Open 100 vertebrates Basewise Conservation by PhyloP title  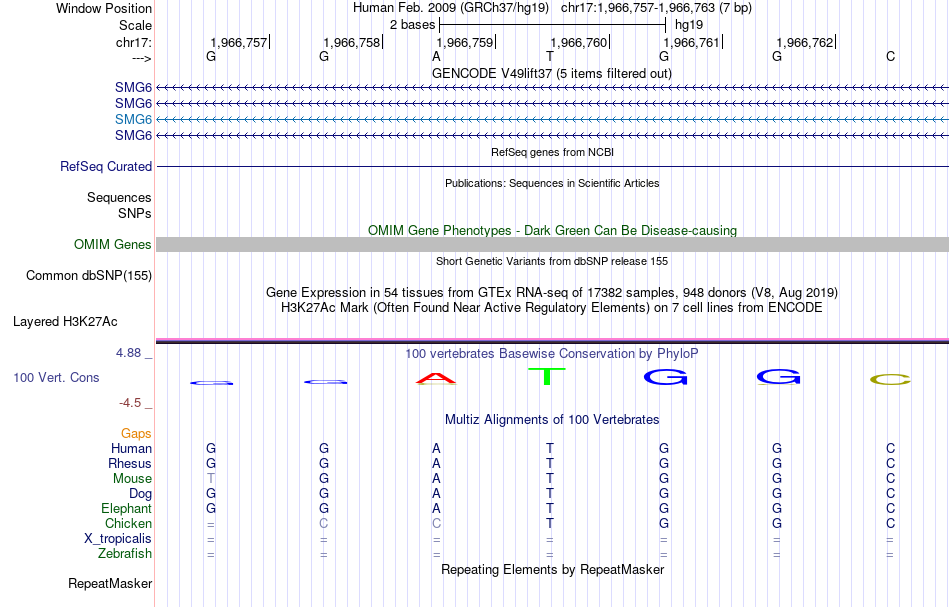click(552, 353)
